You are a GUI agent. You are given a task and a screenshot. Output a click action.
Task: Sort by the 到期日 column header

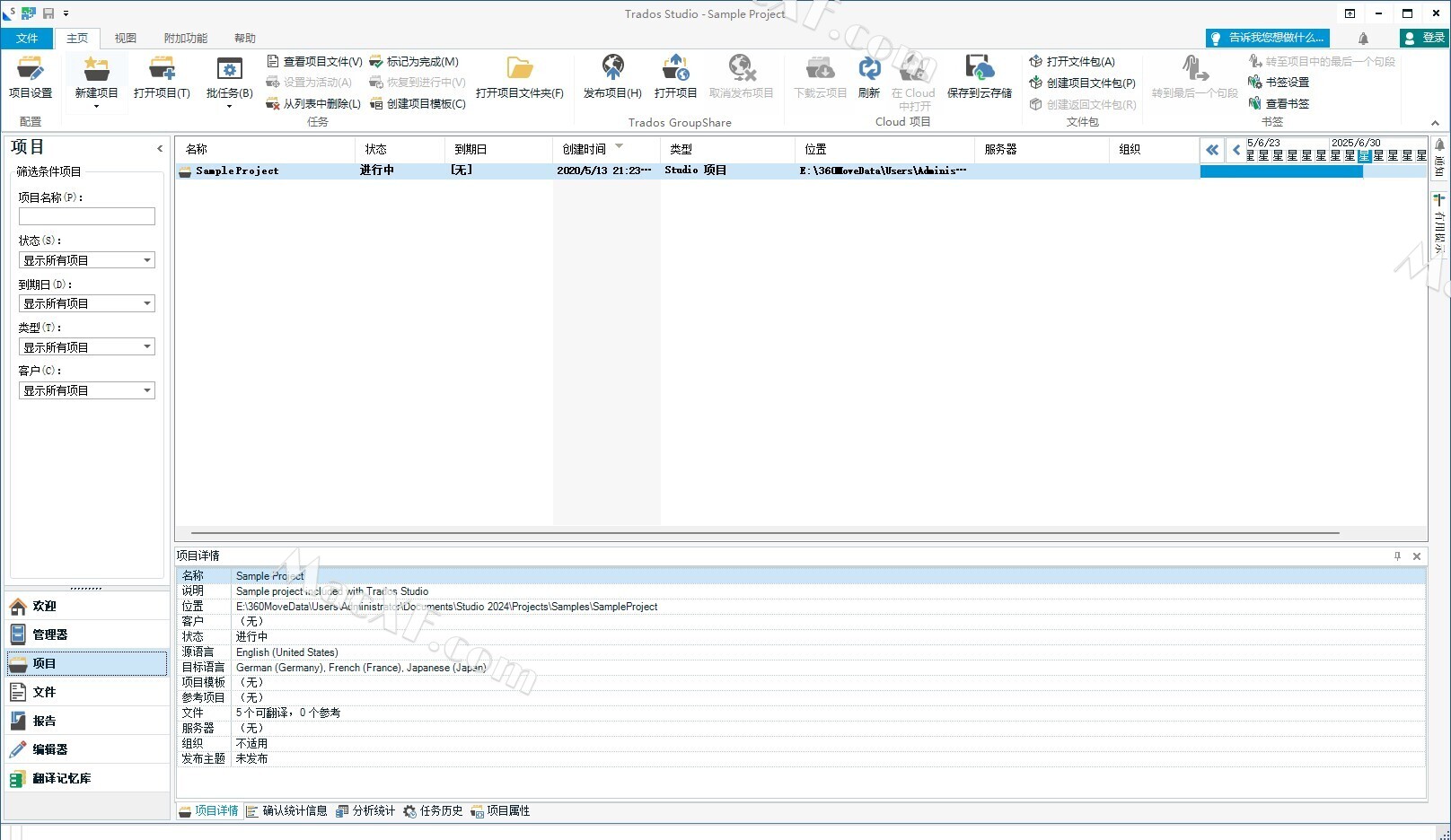pos(499,149)
